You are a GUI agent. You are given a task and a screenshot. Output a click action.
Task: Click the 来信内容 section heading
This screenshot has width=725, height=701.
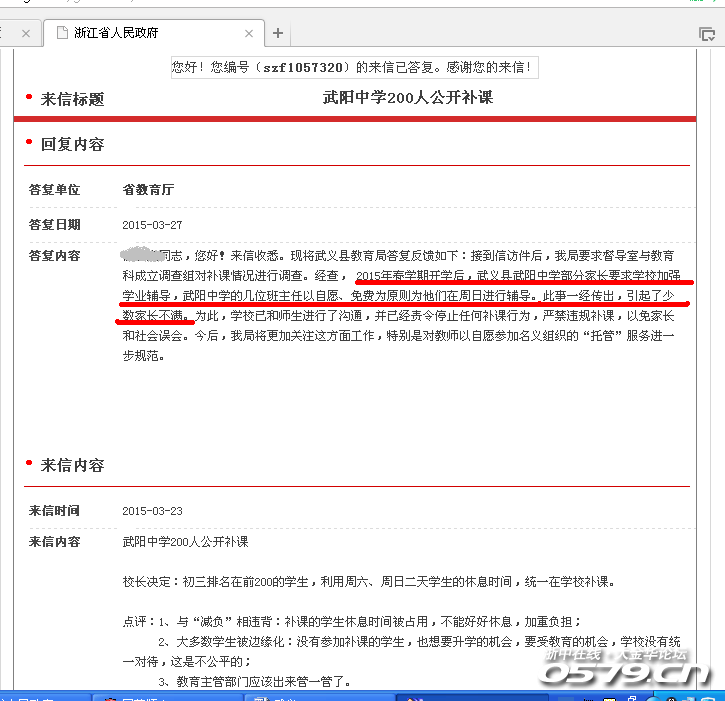point(73,465)
